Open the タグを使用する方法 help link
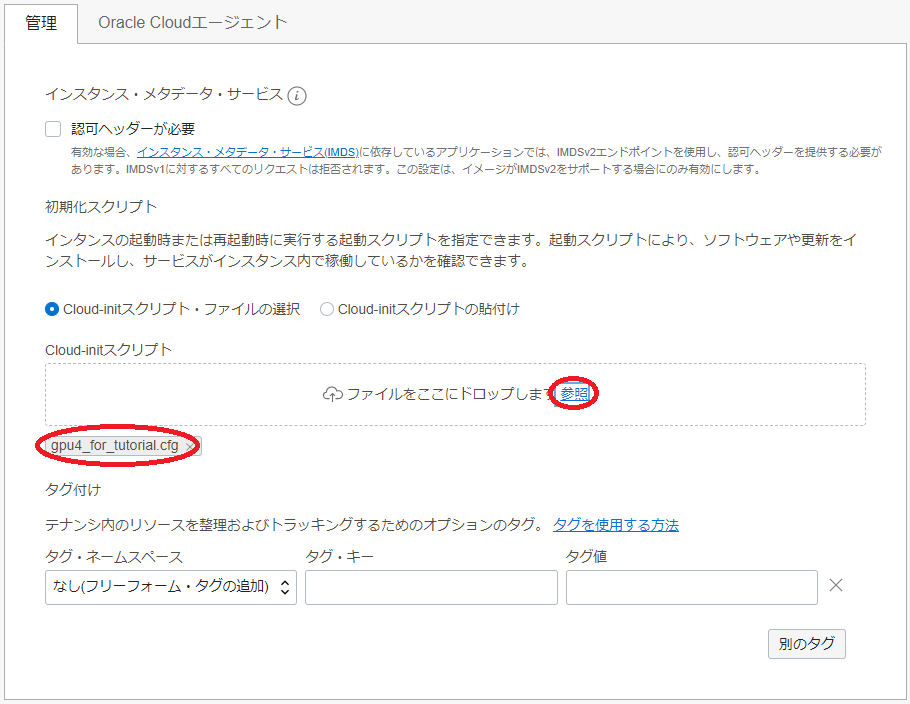 [x=616, y=525]
